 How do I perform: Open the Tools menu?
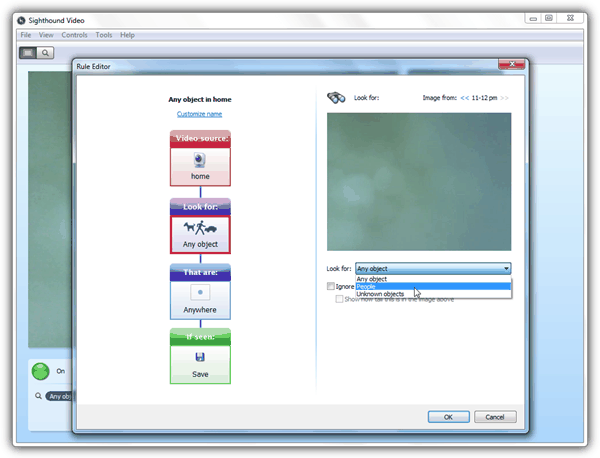(x=104, y=35)
